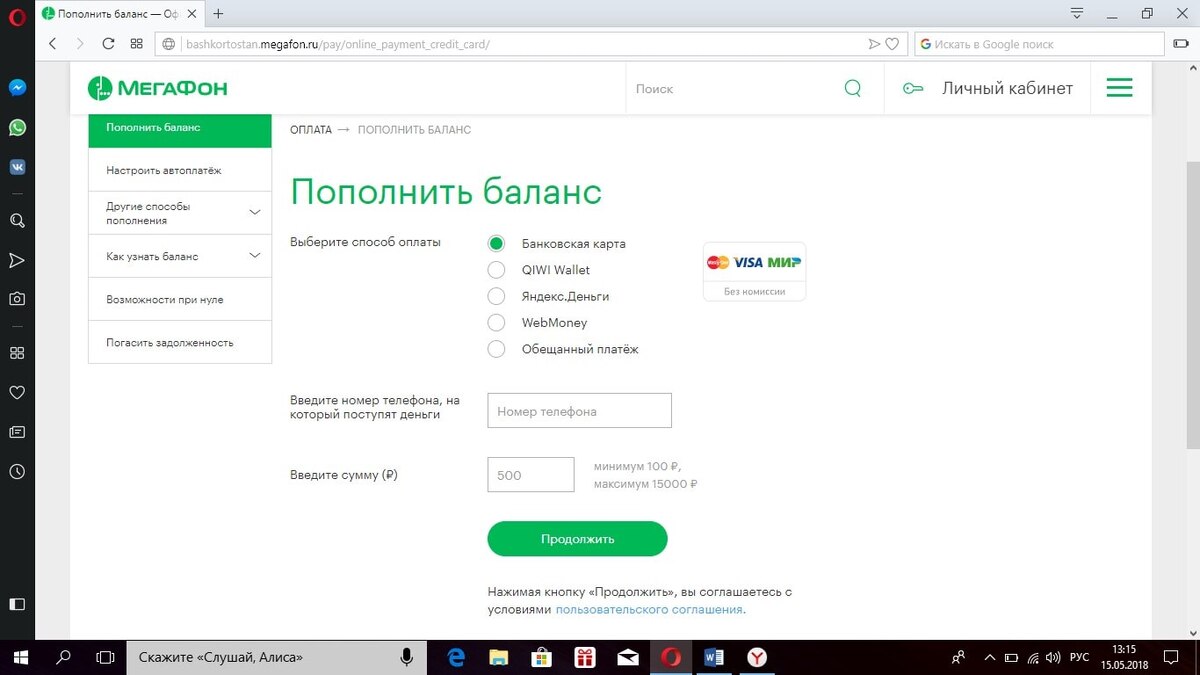The width and height of the screenshot is (1200, 675).
Task: Choose Яндекс.Деньги as payment option
Action: 496,296
